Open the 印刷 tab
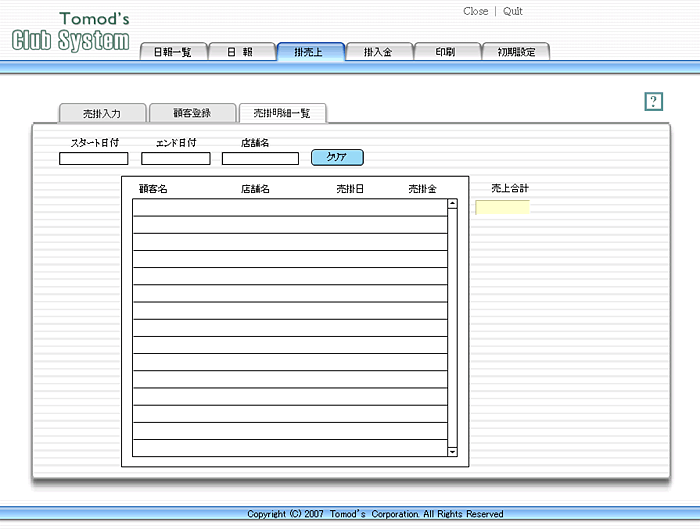 click(x=446, y=52)
